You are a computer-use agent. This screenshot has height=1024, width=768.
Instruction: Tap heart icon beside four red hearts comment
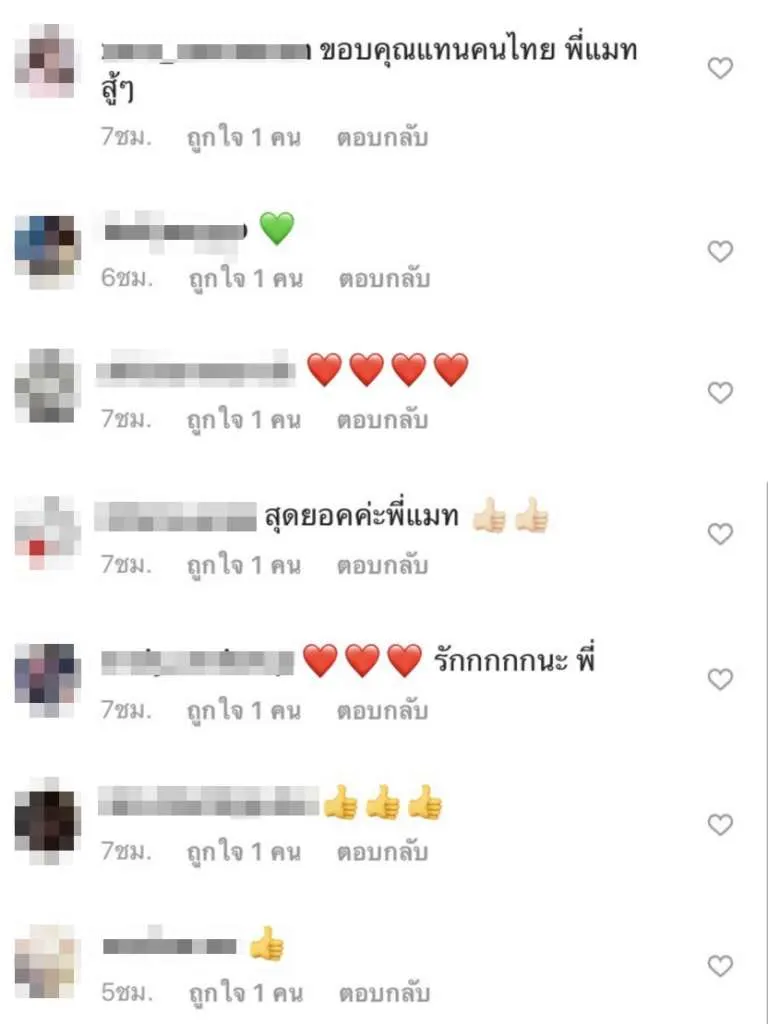(x=720, y=392)
